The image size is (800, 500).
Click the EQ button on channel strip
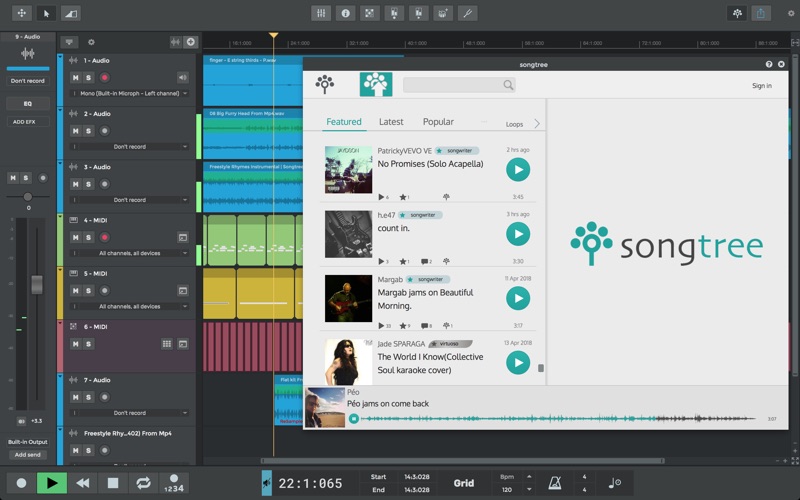[x=28, y=104]
